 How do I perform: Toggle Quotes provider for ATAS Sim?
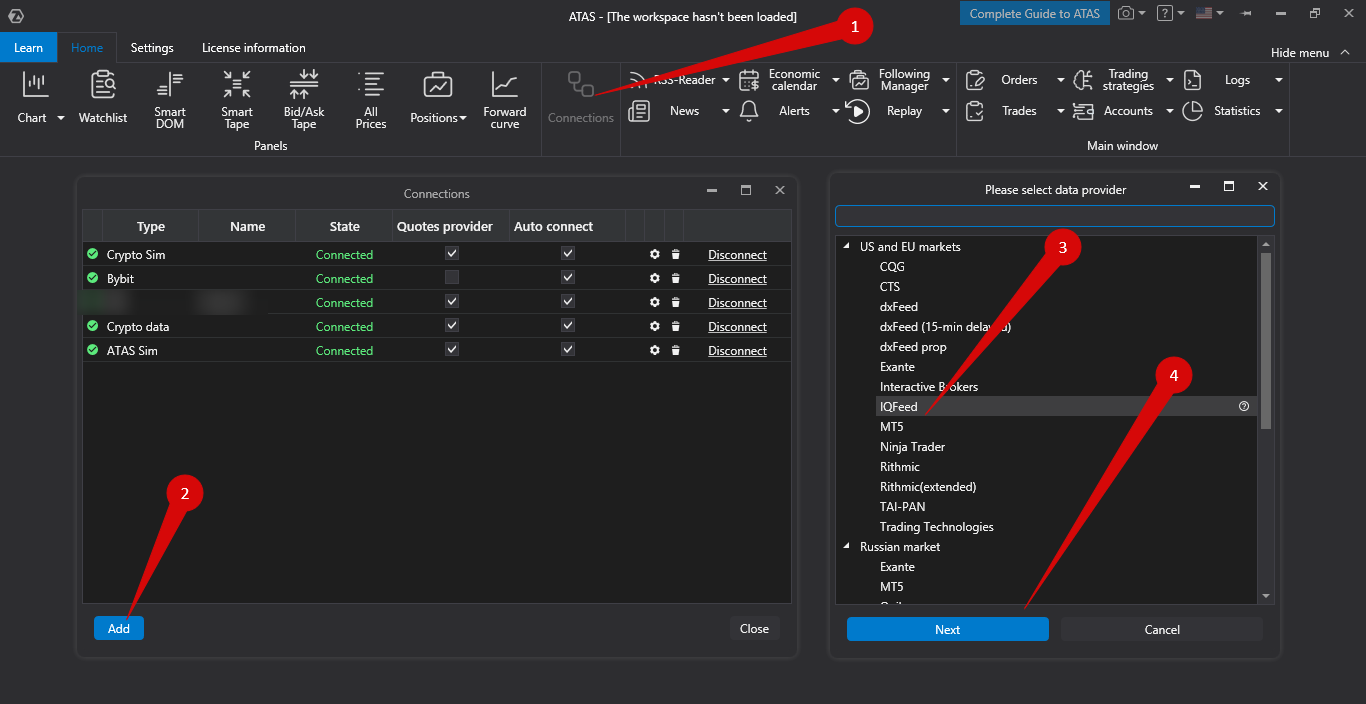452,350
